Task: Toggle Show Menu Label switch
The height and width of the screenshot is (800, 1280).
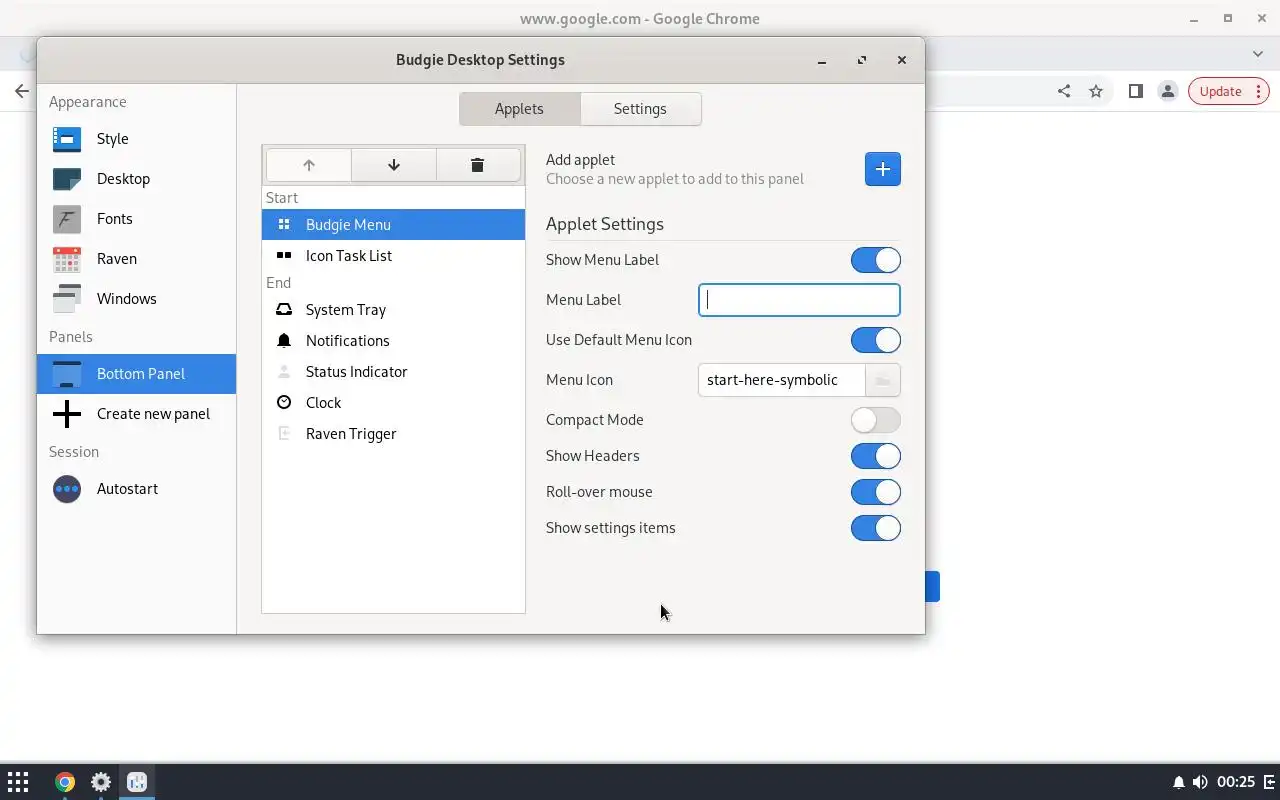Action: [x=876, y=260]
